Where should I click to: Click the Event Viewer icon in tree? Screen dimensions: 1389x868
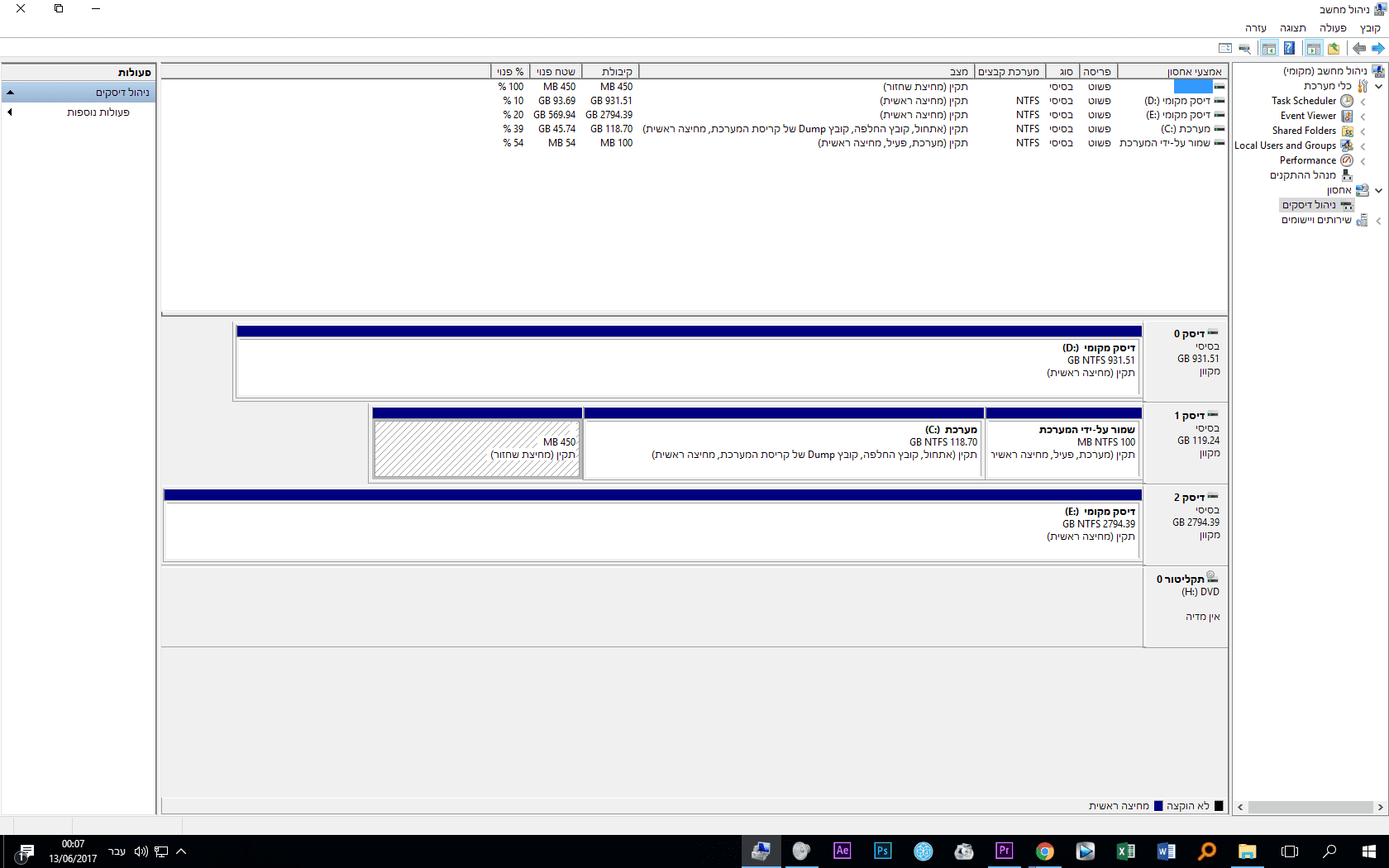click(1347, 116)
